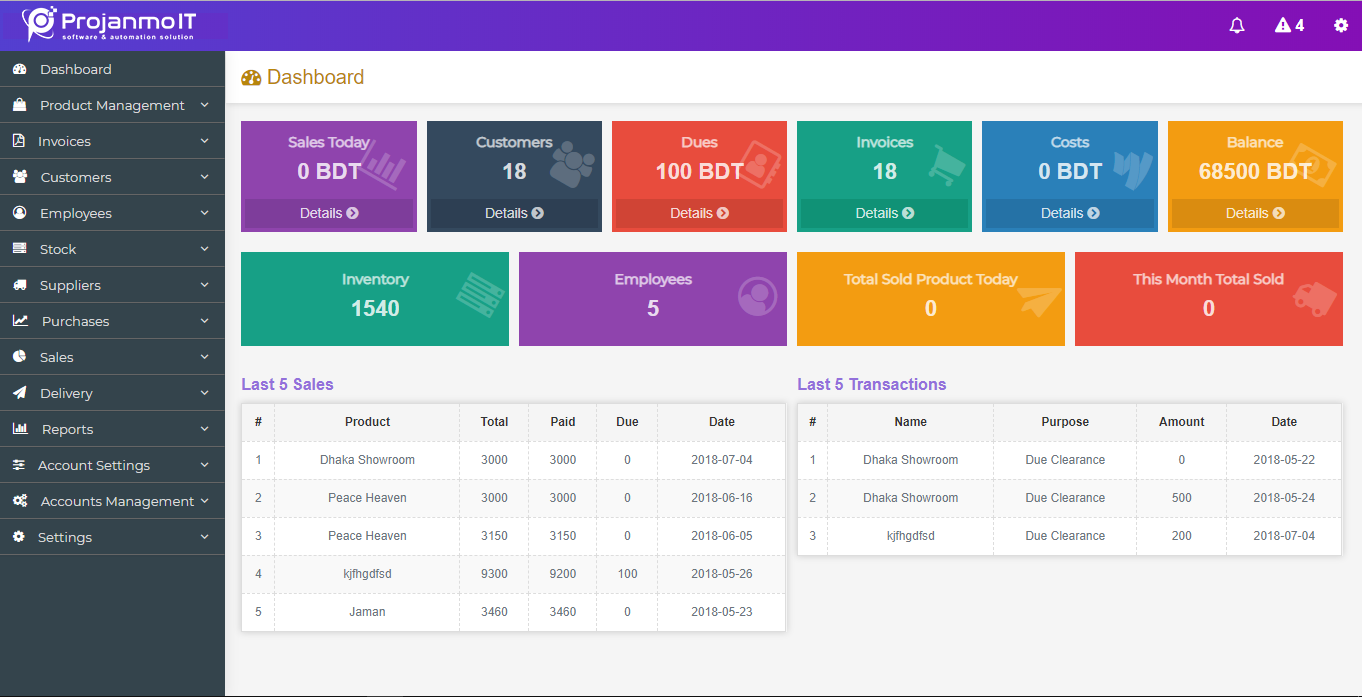This screenshot has width=1362, height=697.
Task: Open the Reports bar-chart icon
Action: [21, 429]
